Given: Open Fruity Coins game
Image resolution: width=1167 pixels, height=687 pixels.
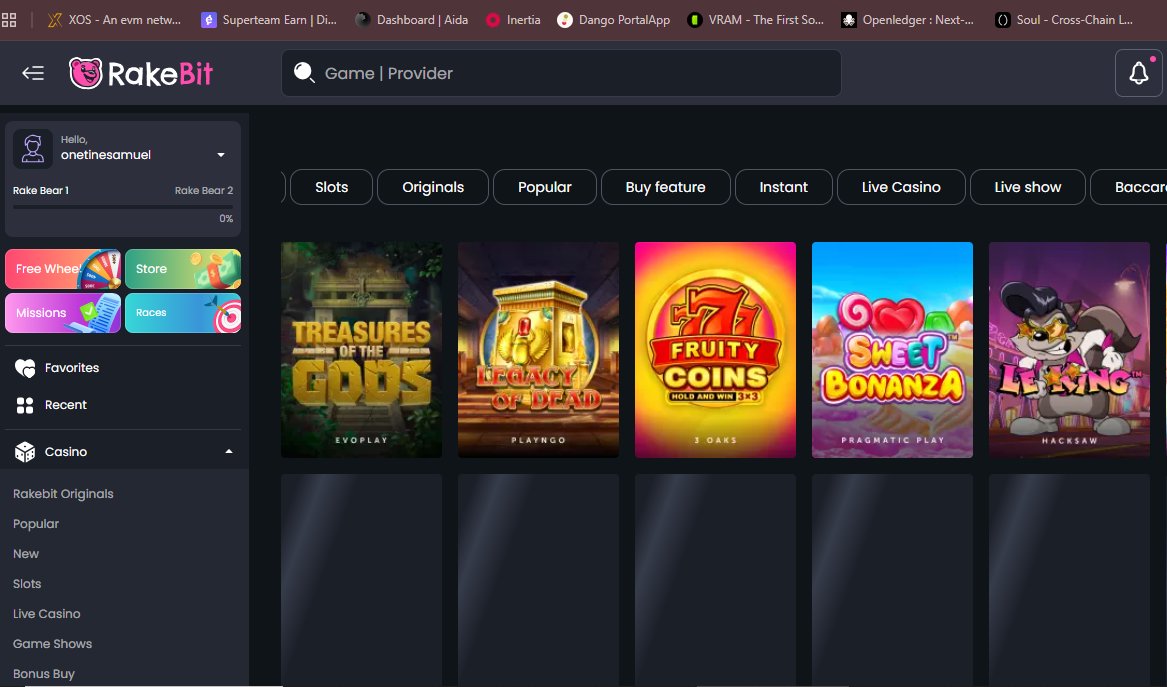Looking at the screenshot, I should point(715,350).
